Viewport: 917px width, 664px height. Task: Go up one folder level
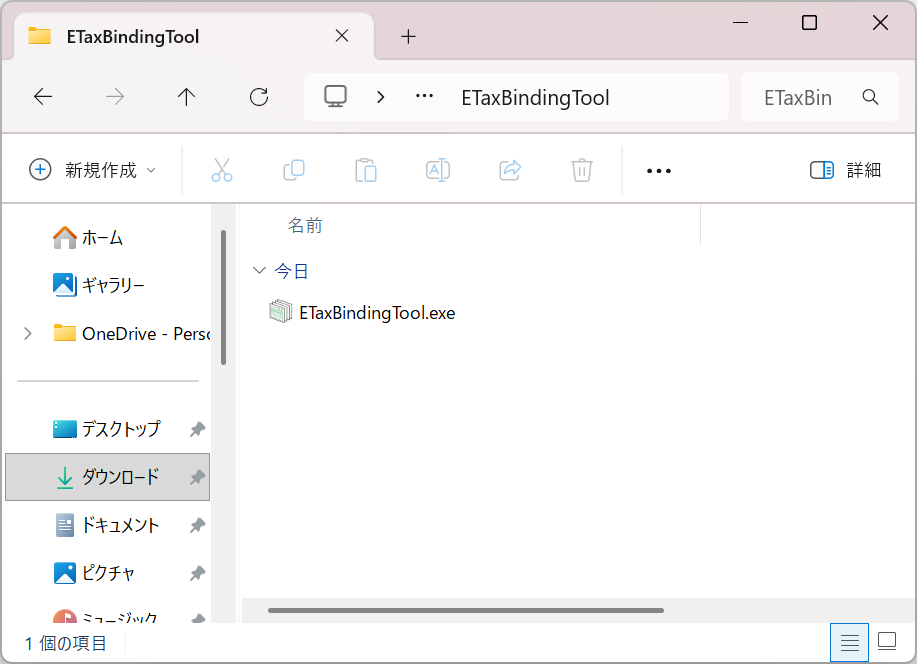(186, 97)
